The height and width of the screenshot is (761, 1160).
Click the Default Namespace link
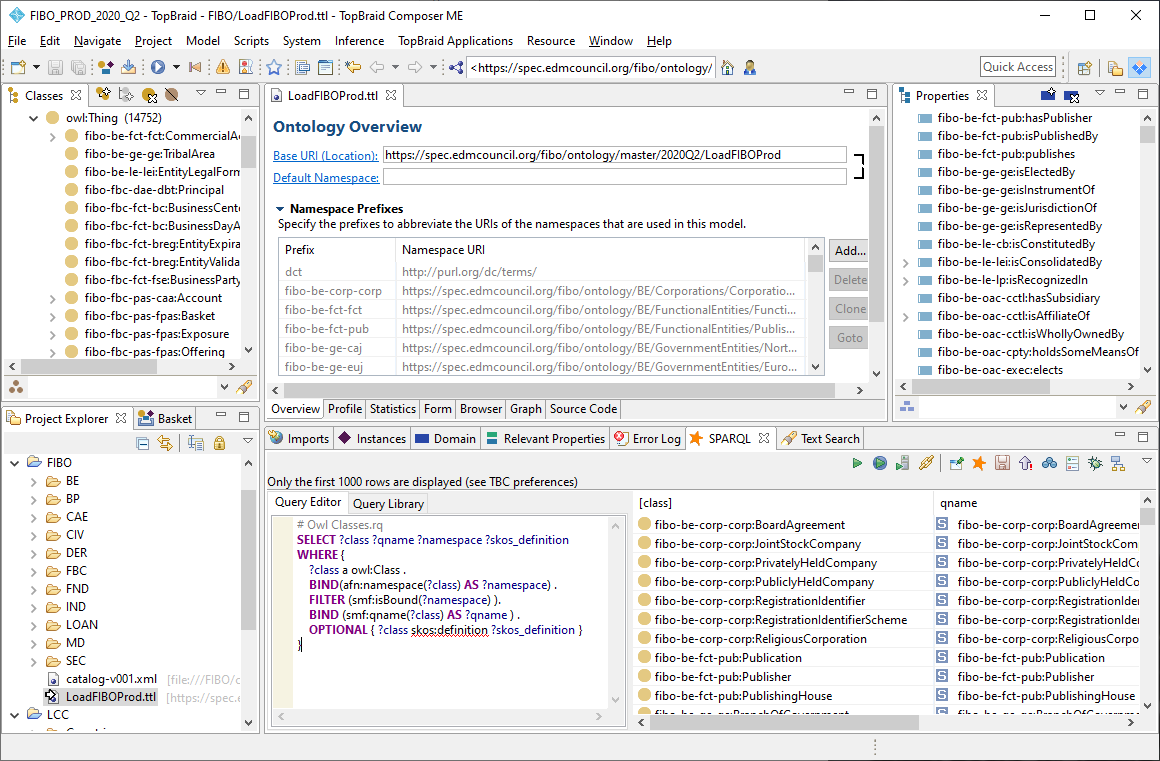[x=326, y=177]
